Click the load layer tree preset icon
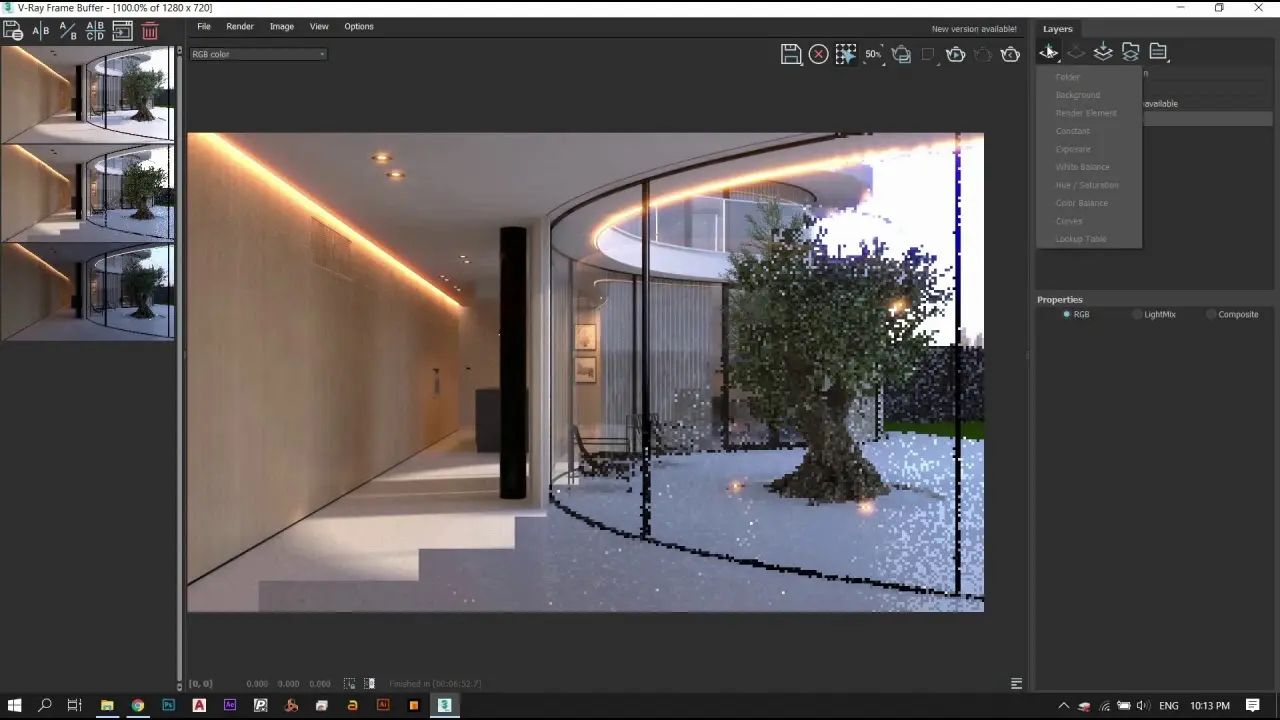 (1131, 51)
